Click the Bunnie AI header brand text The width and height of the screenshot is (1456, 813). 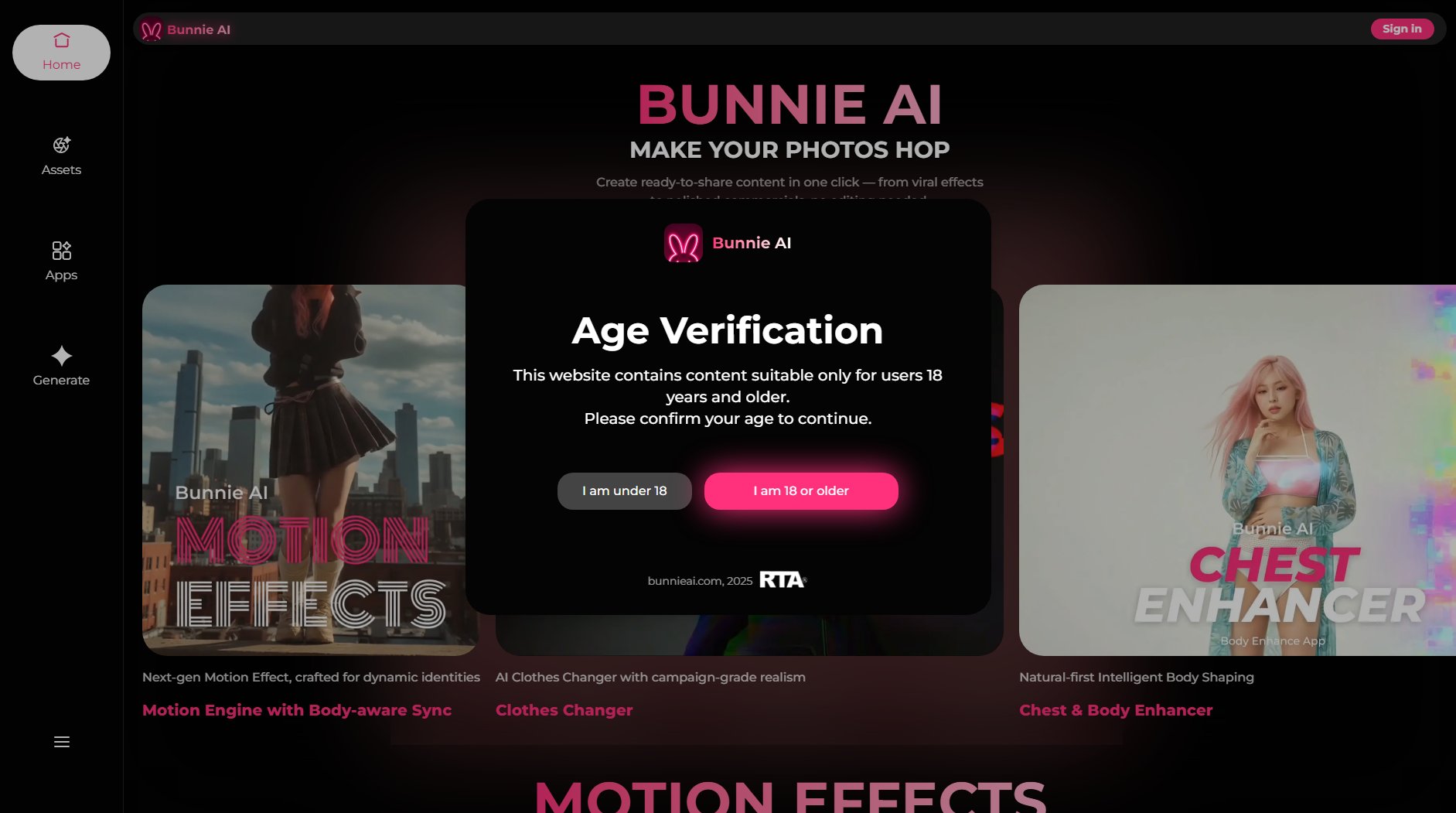coord(199,29)
